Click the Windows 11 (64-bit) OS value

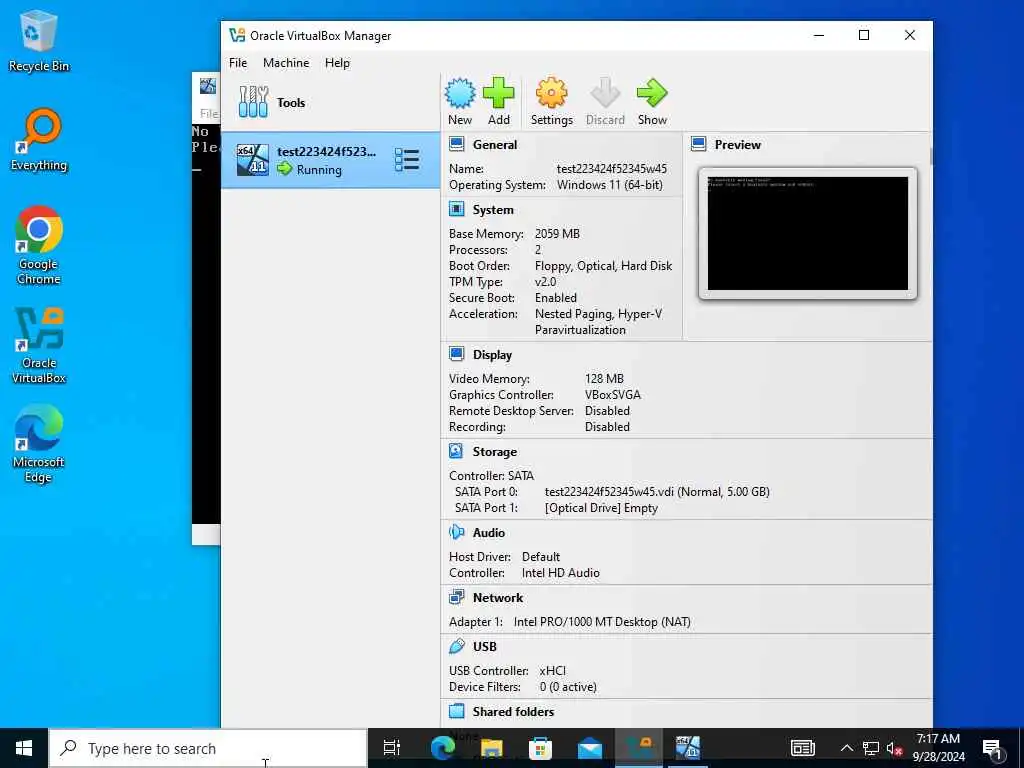pos(609,185)
